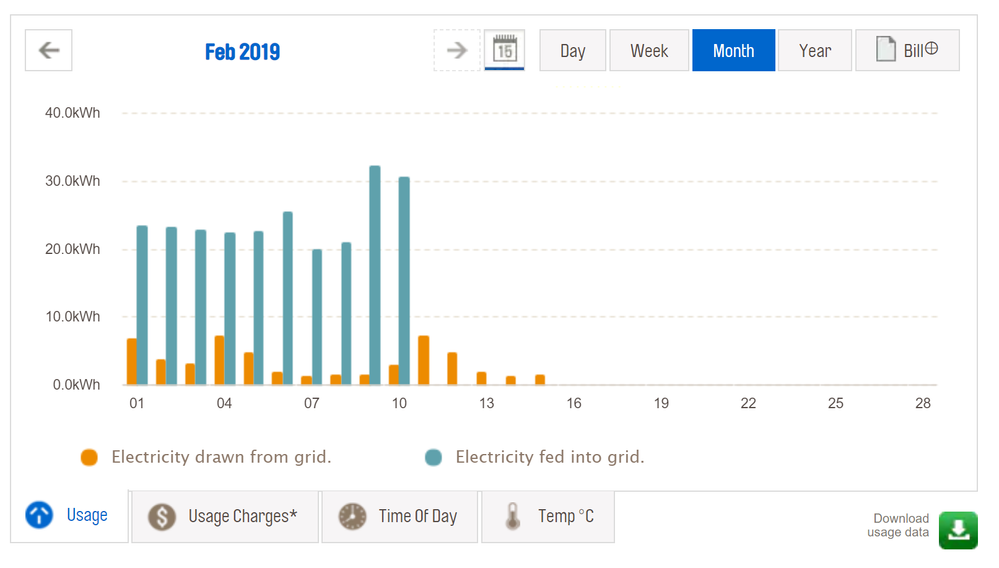
Task: Click the teal bar for day 06
Action: point(288,298)
